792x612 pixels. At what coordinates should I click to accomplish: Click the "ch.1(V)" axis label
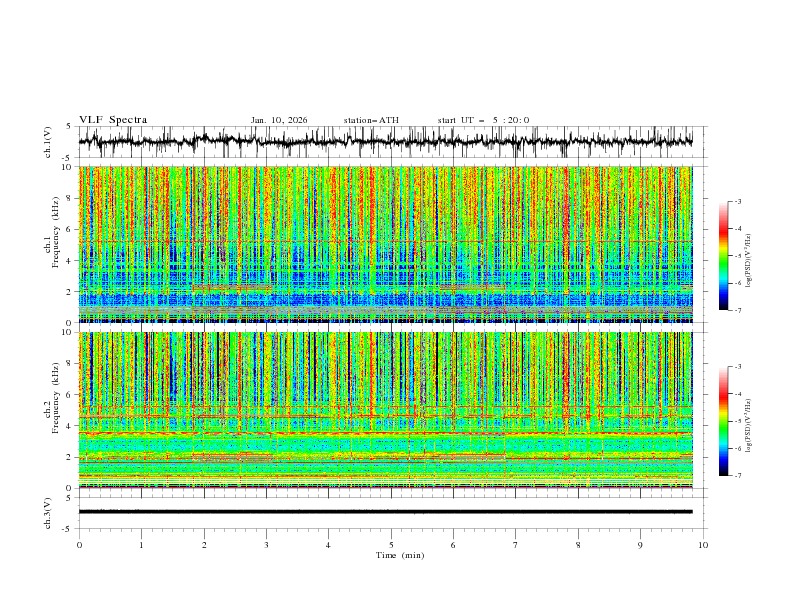pyautogui.click(x=48, y=141)
